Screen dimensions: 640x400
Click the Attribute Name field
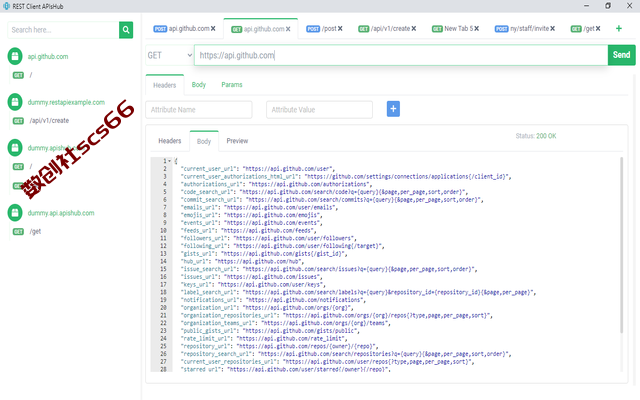198,109
